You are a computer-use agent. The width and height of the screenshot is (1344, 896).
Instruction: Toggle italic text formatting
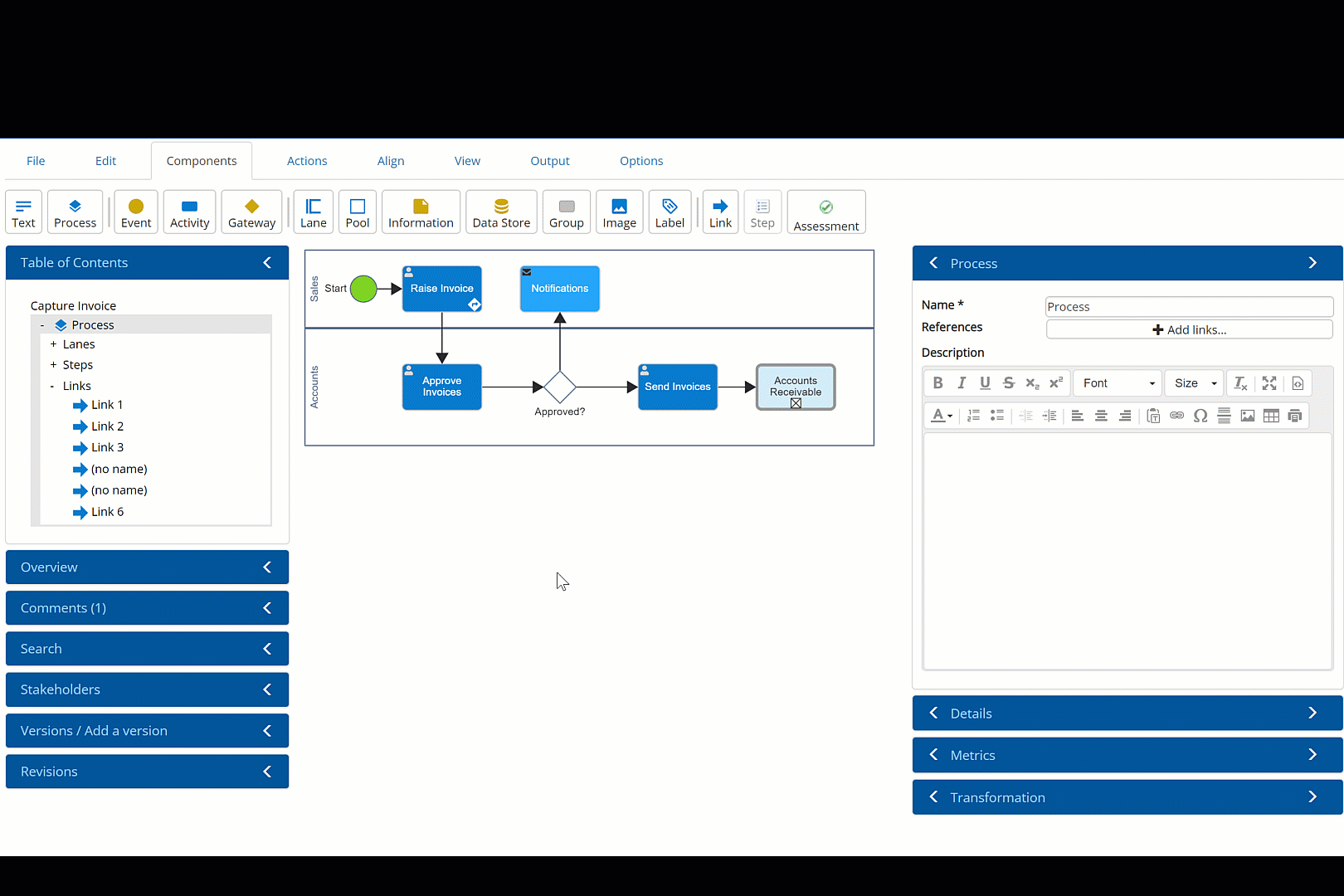click(x=961, y=382)
